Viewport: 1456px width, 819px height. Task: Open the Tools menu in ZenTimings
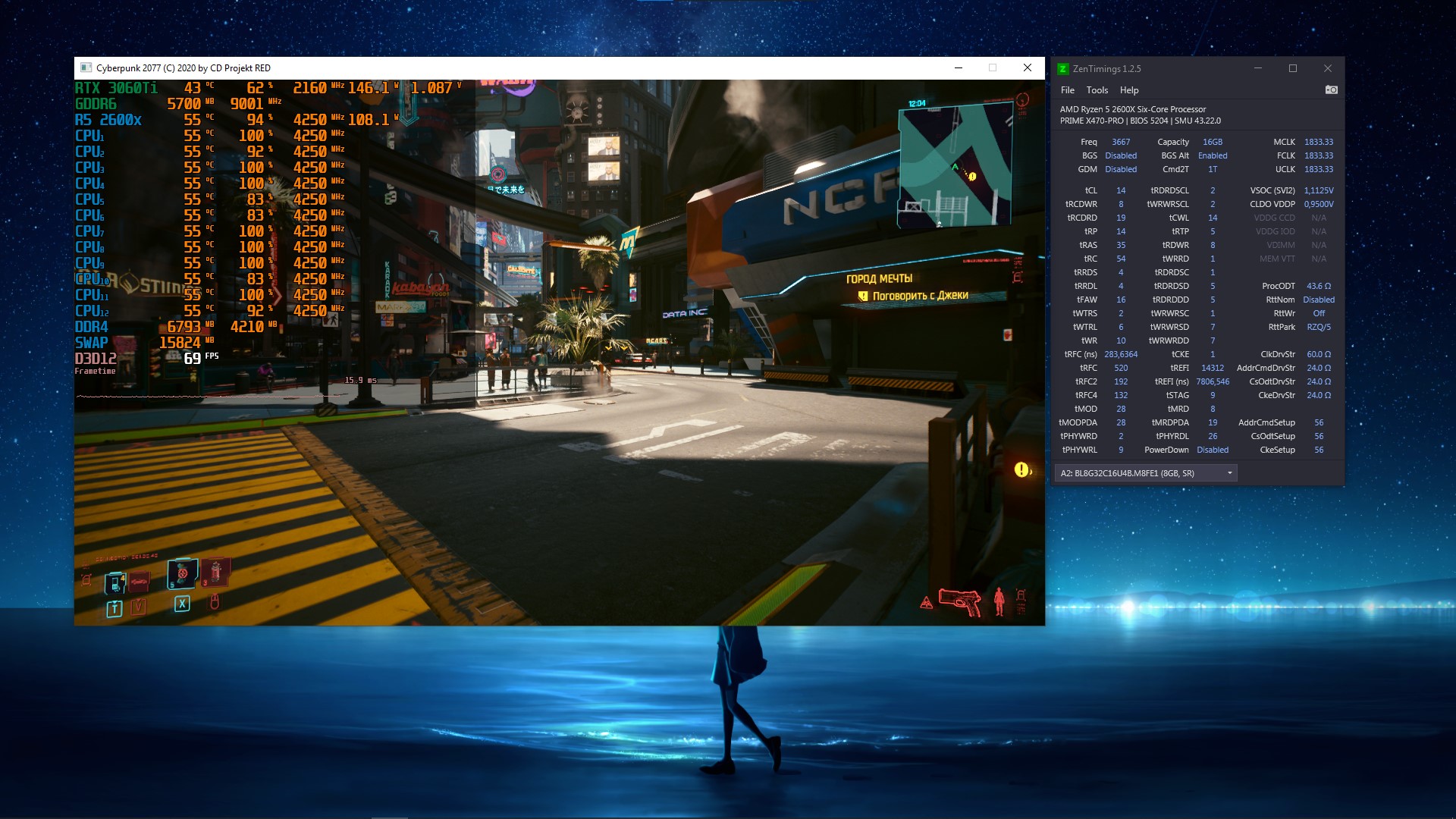point(1097,89)
